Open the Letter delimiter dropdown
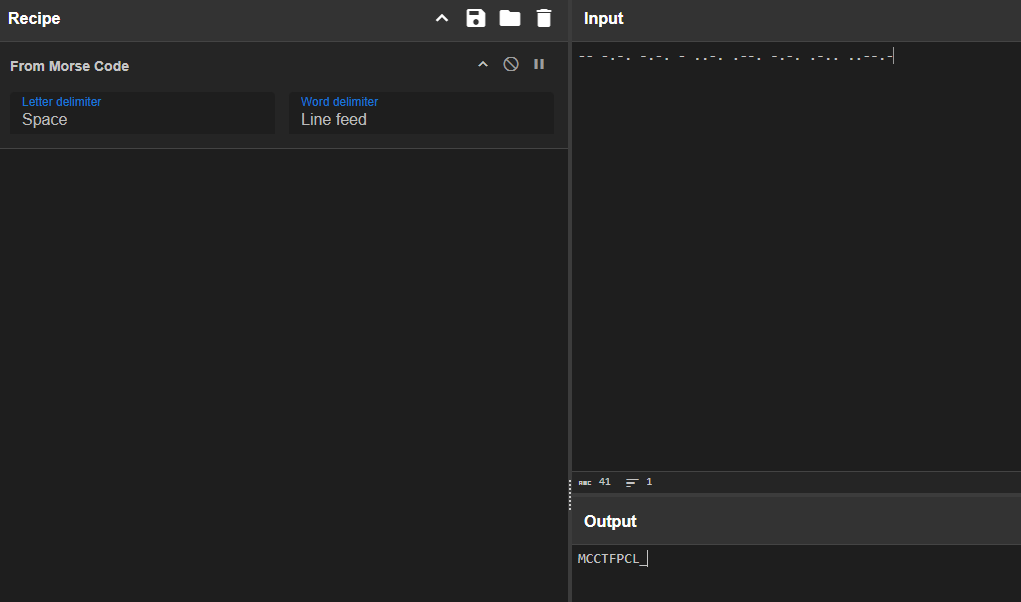Screen dimensions: 1021x602 coord(142,113)
